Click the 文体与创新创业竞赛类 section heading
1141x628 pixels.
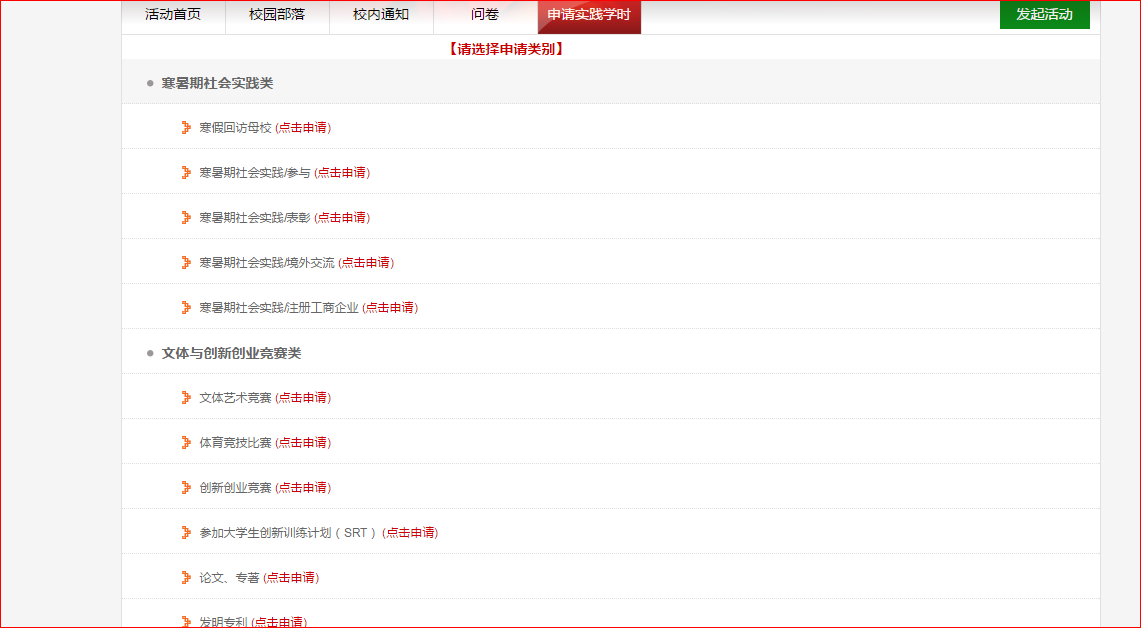(231, 354)
